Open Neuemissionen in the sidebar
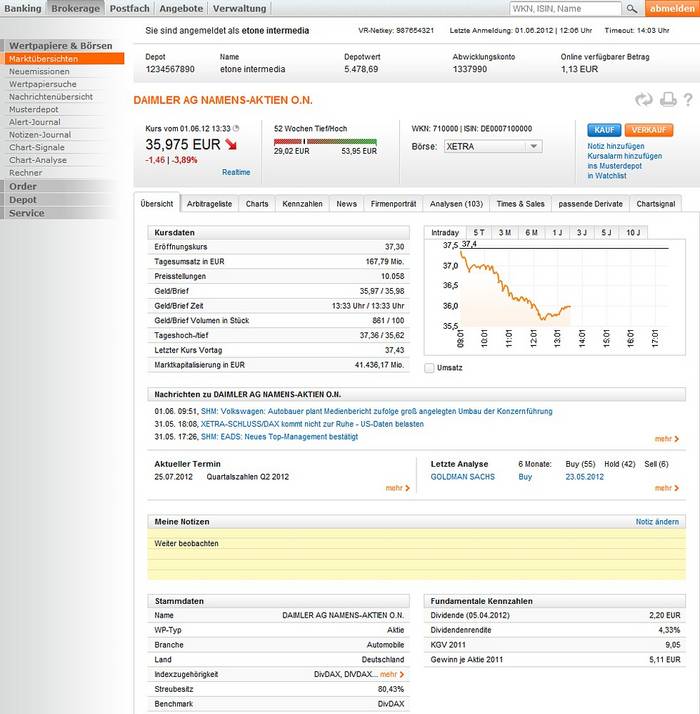 (x=39, y=71)
